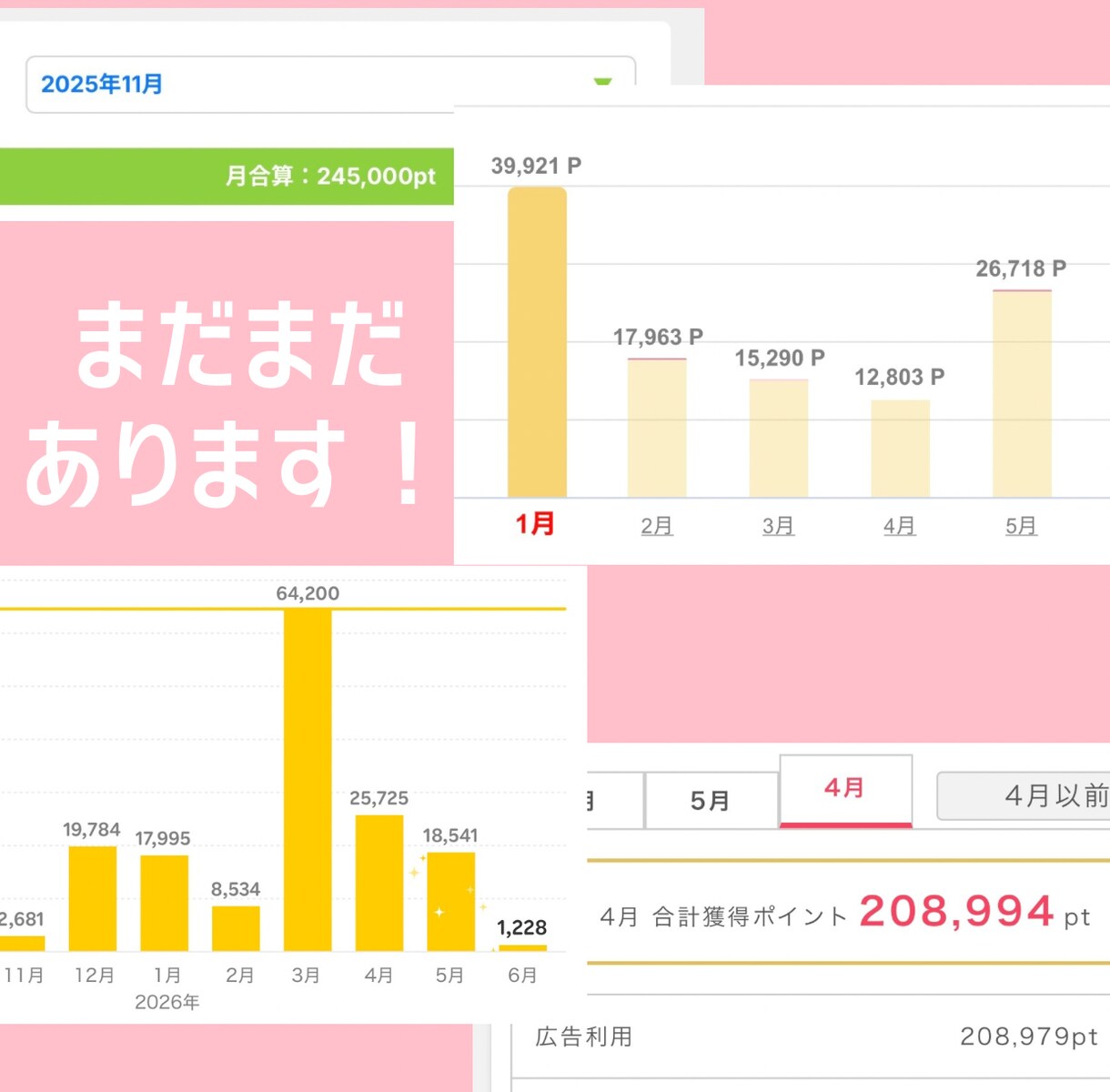Click the 3月 bar in the pale chart

pyautogui.click(x=779, y=438)
